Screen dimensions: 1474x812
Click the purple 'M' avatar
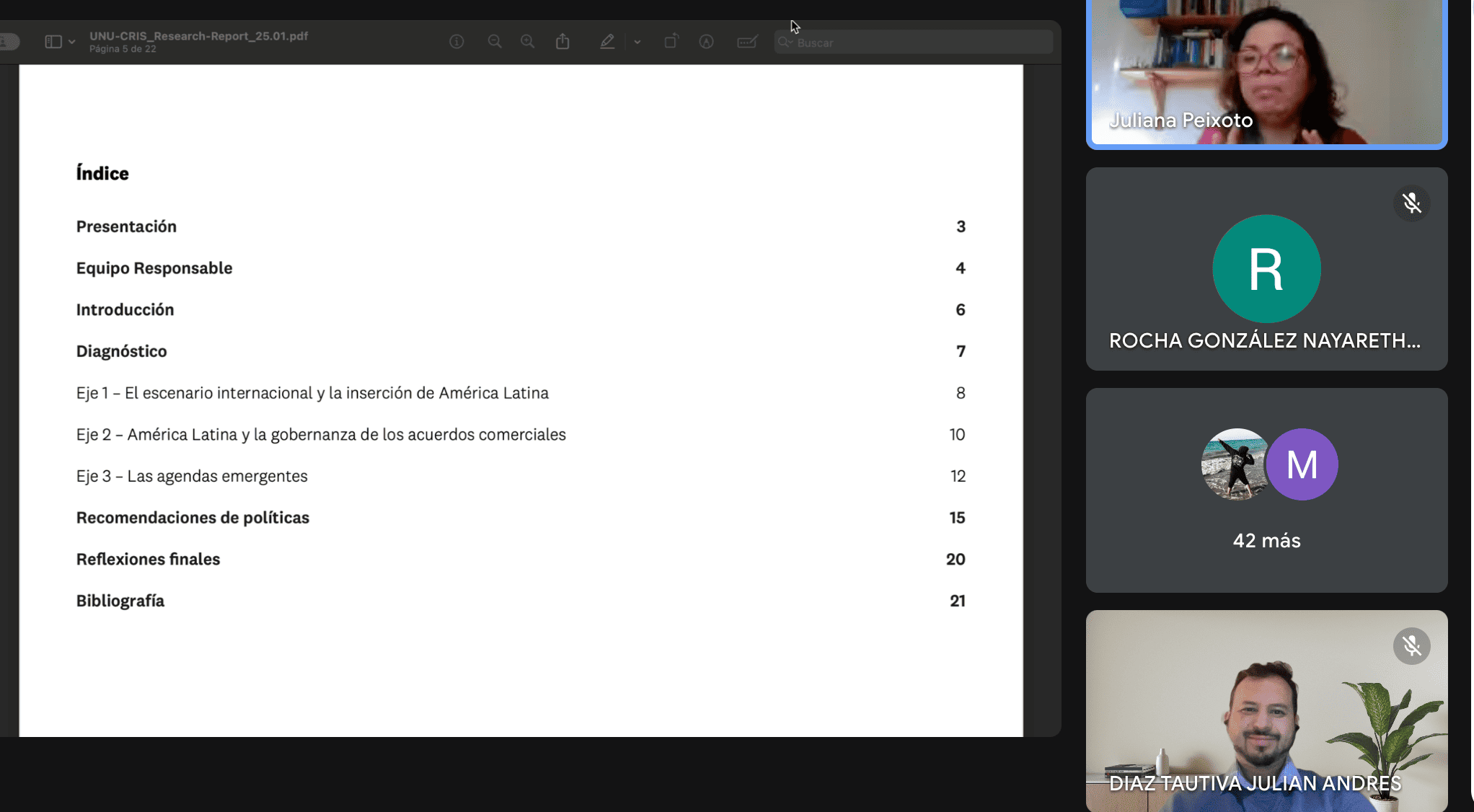(x=1302, y=464)
